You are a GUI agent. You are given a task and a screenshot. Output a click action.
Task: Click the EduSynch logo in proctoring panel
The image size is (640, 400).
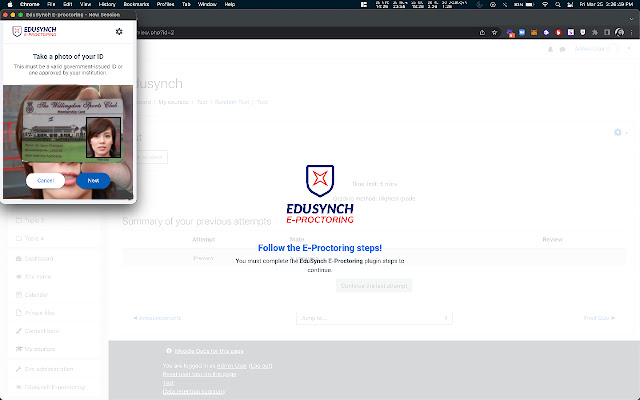pos(34,31)
